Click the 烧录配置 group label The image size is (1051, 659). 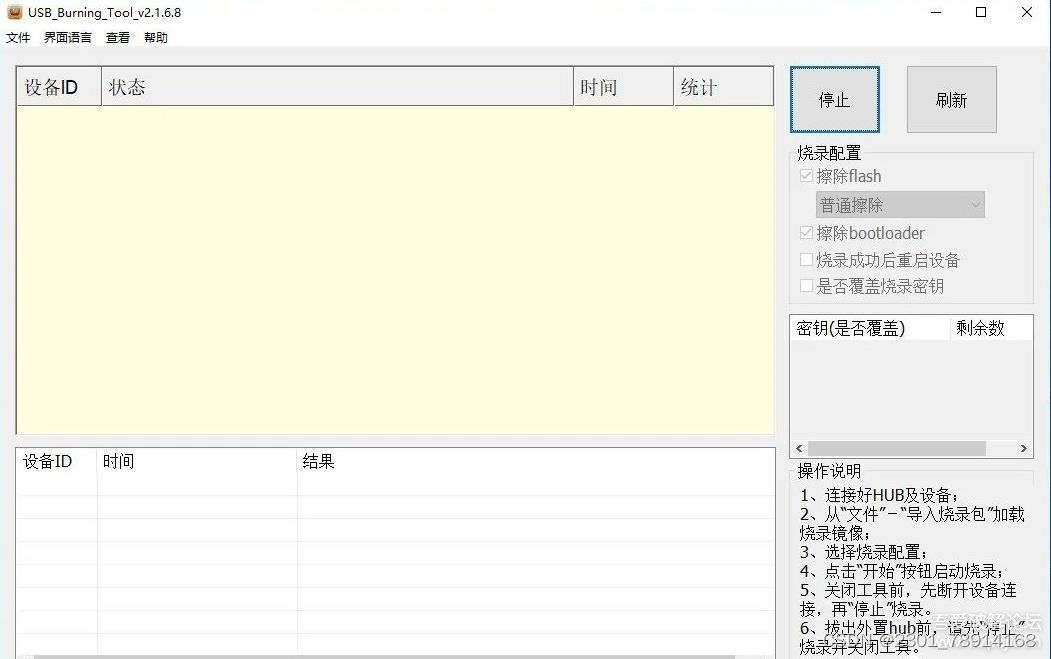(829, 153)
